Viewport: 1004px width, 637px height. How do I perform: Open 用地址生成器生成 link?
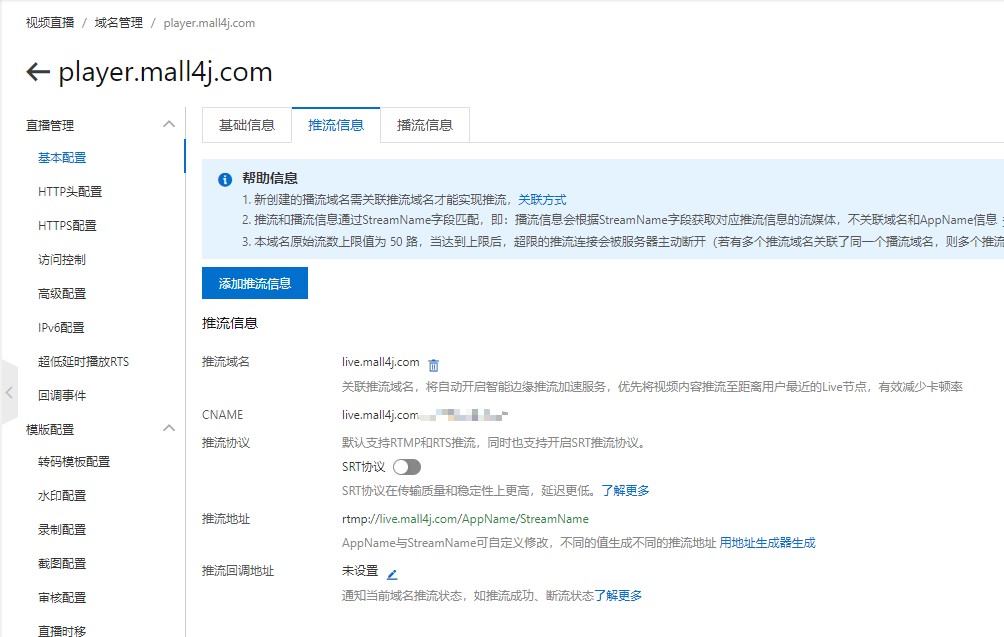[x=767, y=543]
